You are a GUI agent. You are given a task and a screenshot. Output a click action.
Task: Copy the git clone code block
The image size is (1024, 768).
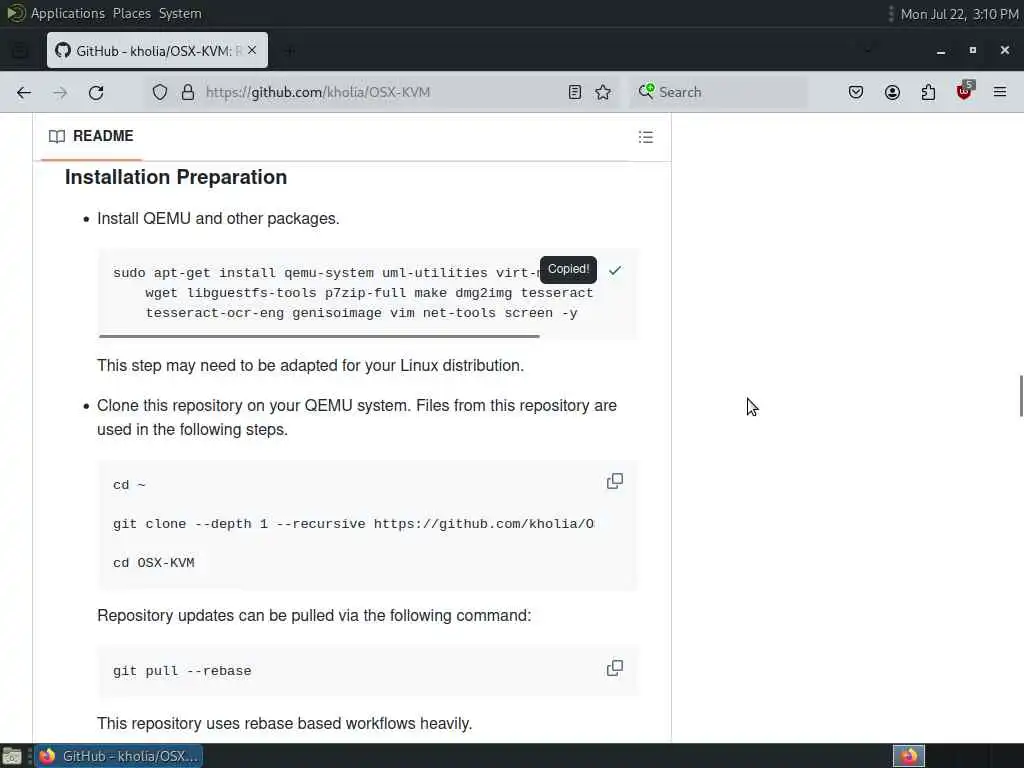pos(615,481)
